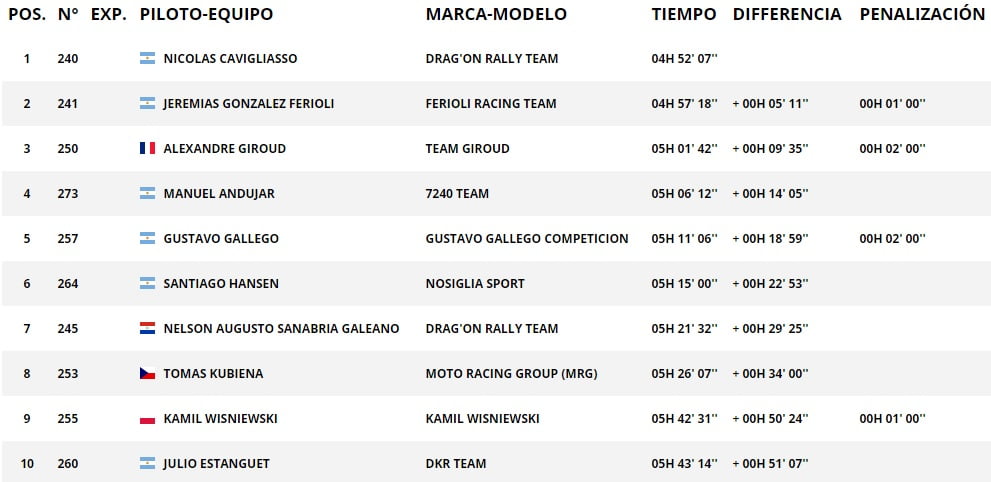Click Argentina flag next to Santiago Hansen

click(147, 284)
